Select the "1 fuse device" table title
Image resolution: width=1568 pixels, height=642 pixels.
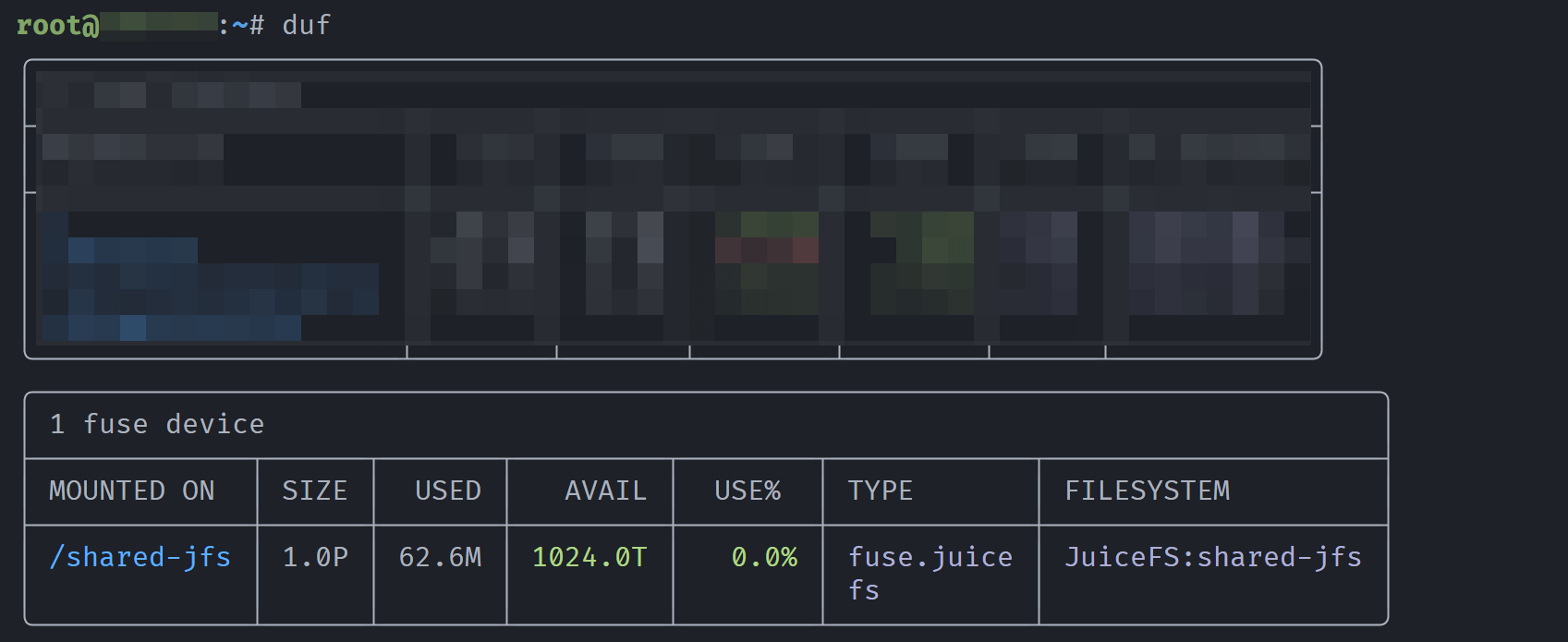click(x=157, y=425)
